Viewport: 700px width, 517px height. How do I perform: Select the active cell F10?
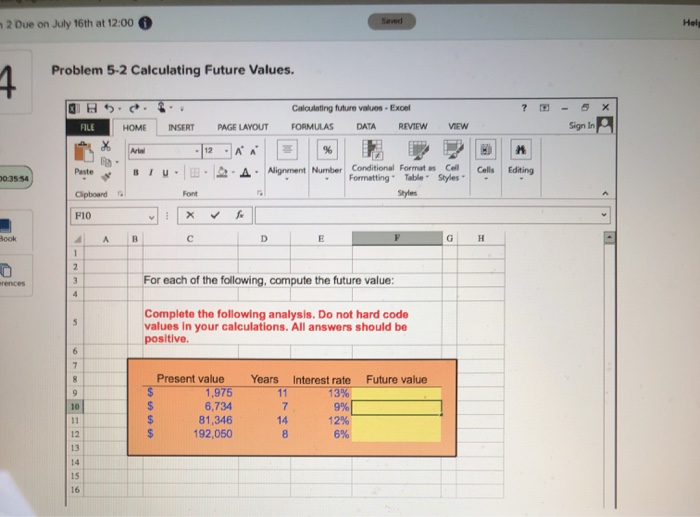[x=396, y=407]
